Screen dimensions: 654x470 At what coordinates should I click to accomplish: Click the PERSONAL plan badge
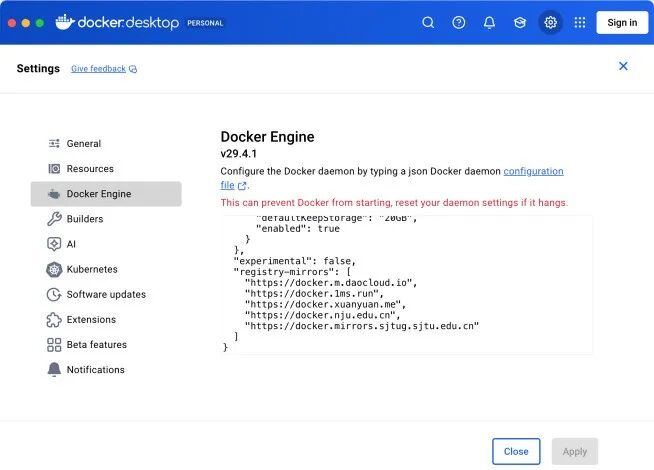205,23
